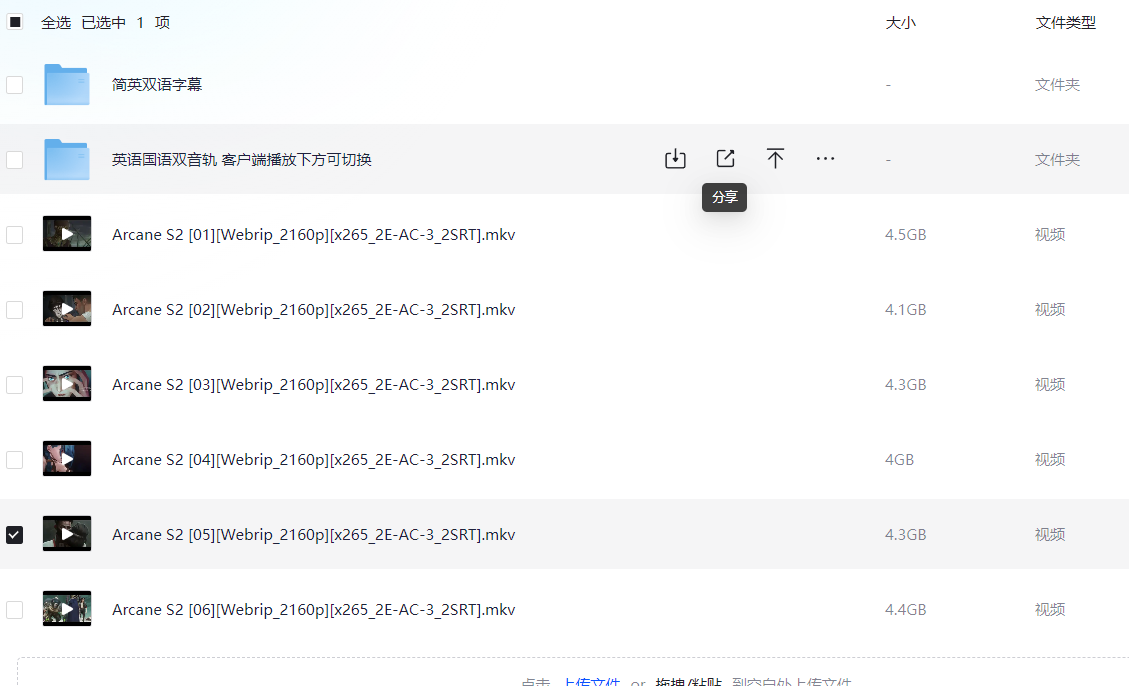The height and width of the screenshot is (686, 1129).
Task: Click the 全选 label
Action: (56, 23)
